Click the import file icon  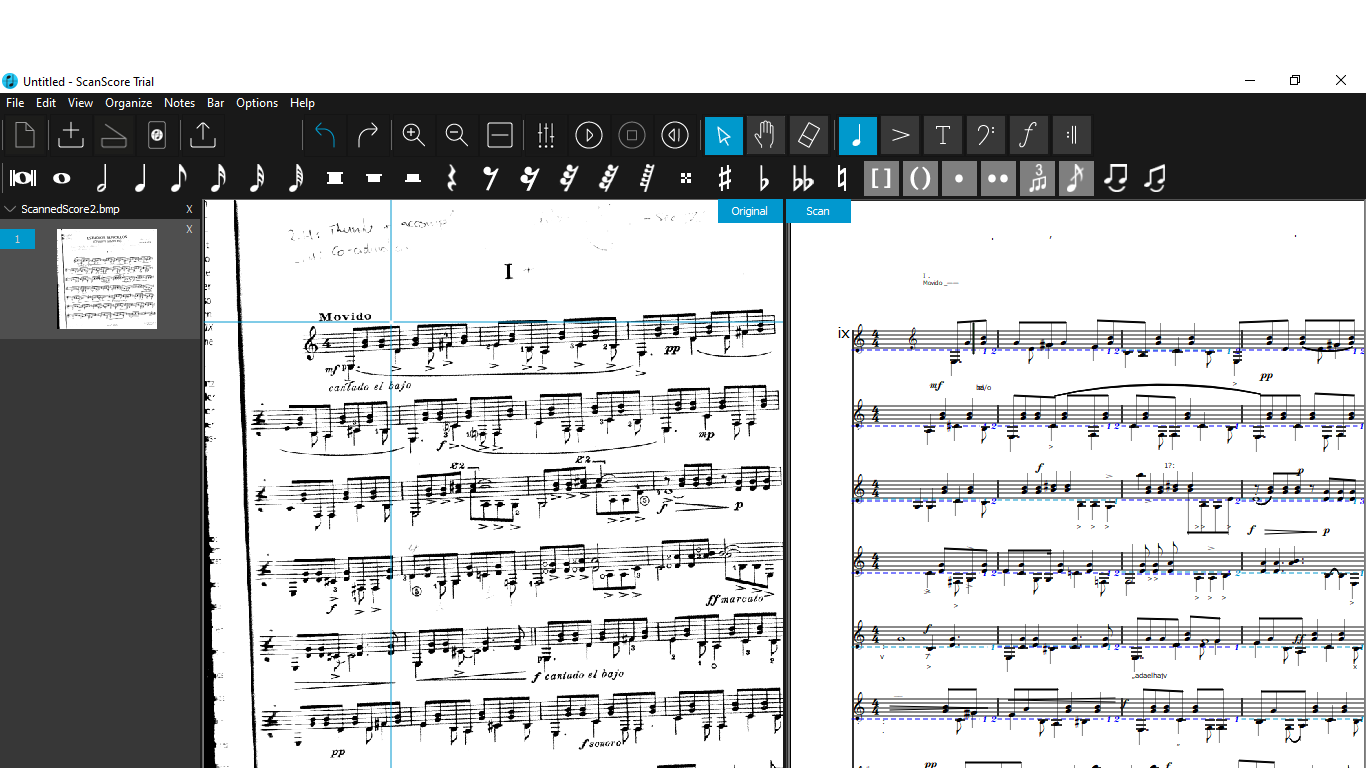point(71,135)
